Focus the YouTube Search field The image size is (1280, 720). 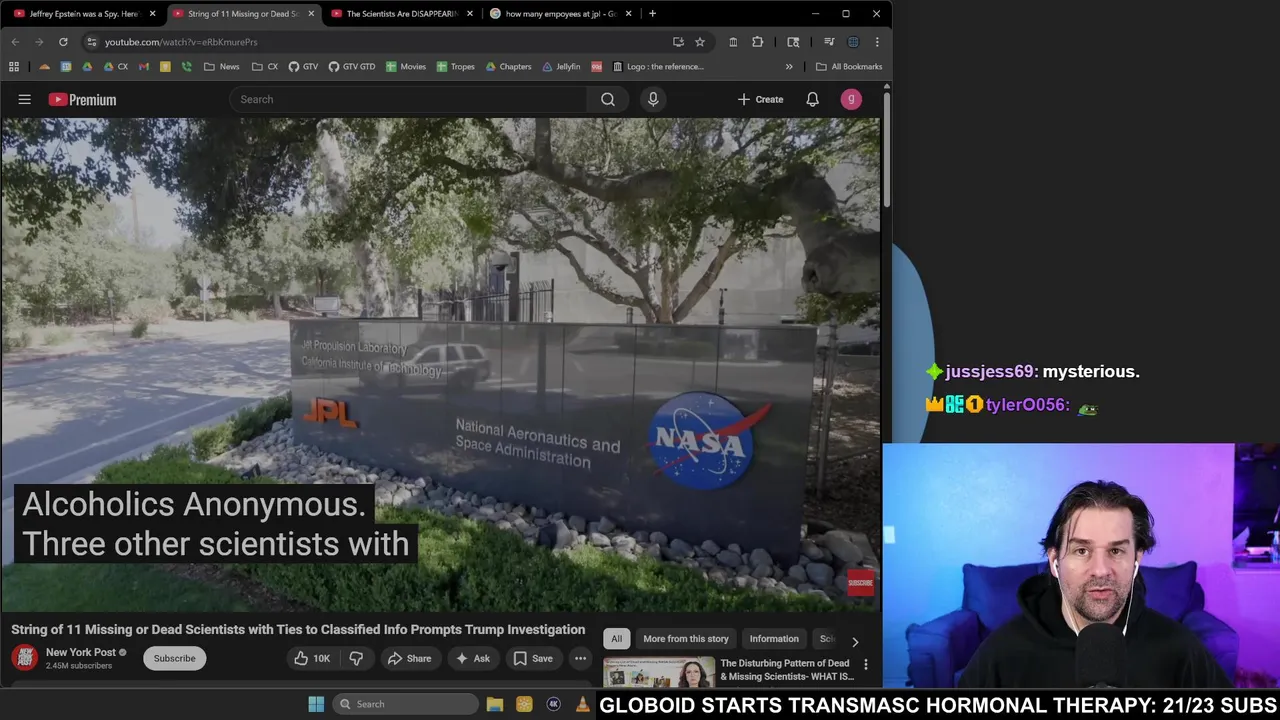[x=408, y=99]
